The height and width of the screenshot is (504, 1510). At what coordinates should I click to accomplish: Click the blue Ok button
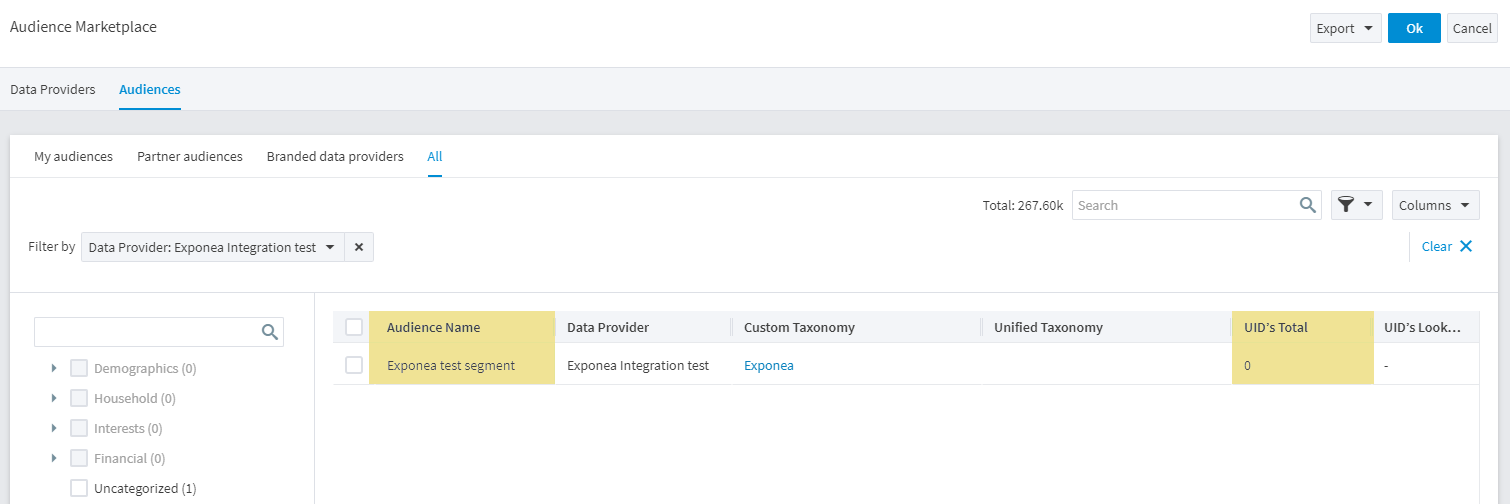pyautogui.click(x=1414, y=28)
